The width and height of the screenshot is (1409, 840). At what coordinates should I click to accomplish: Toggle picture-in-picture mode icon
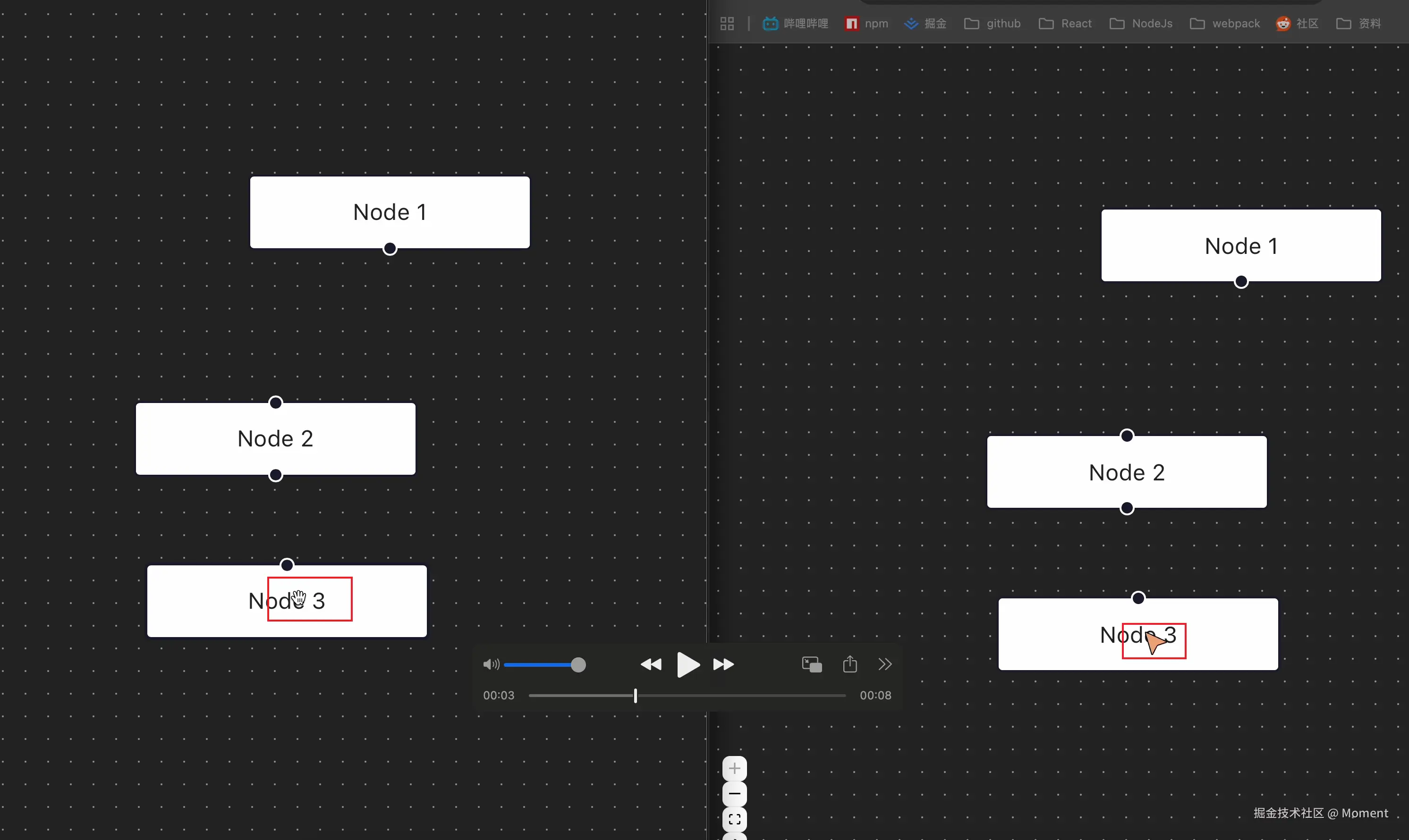coord(812,664)
